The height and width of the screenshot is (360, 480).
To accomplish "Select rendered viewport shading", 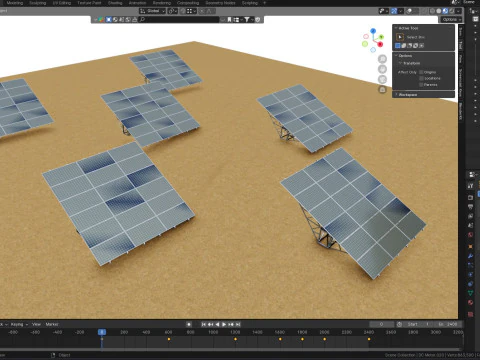I will [452, 11].
